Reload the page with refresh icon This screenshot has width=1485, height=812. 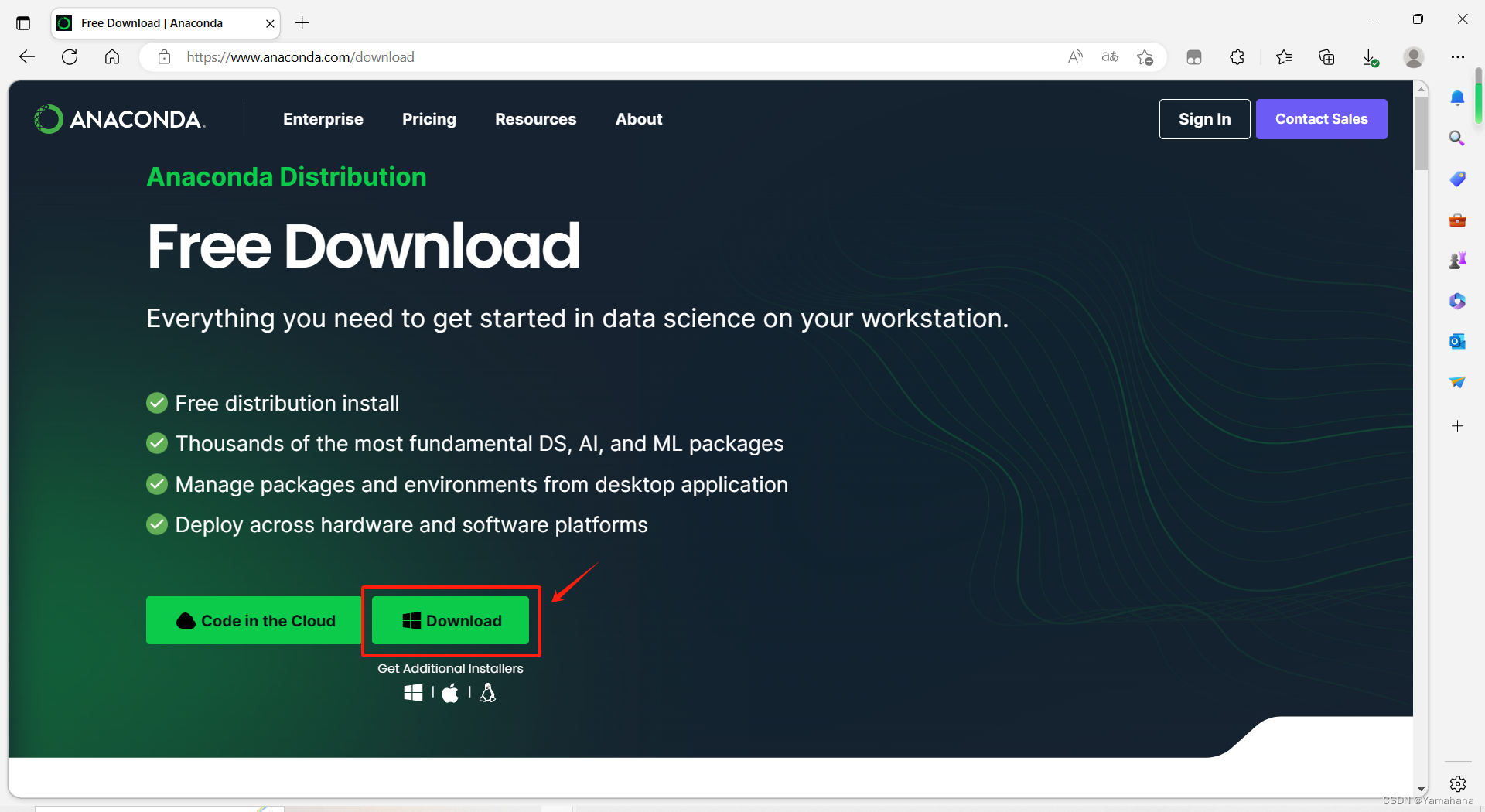70,56
